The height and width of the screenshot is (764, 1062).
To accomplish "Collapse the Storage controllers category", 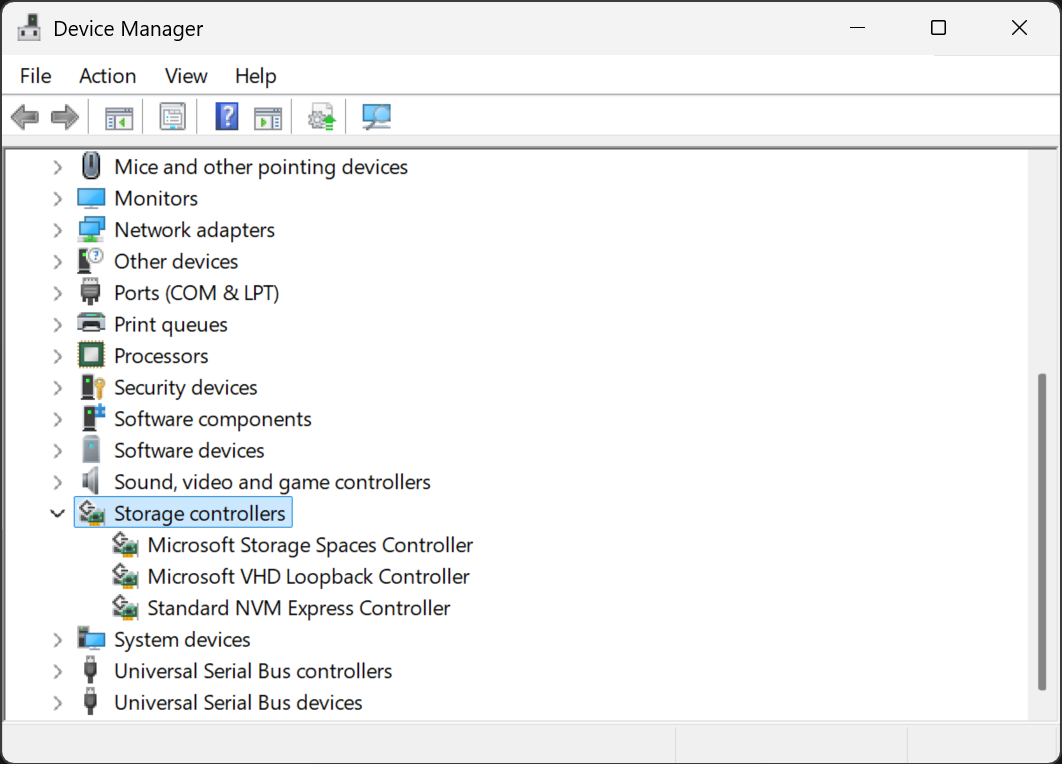I will click(x=57, y=514).
